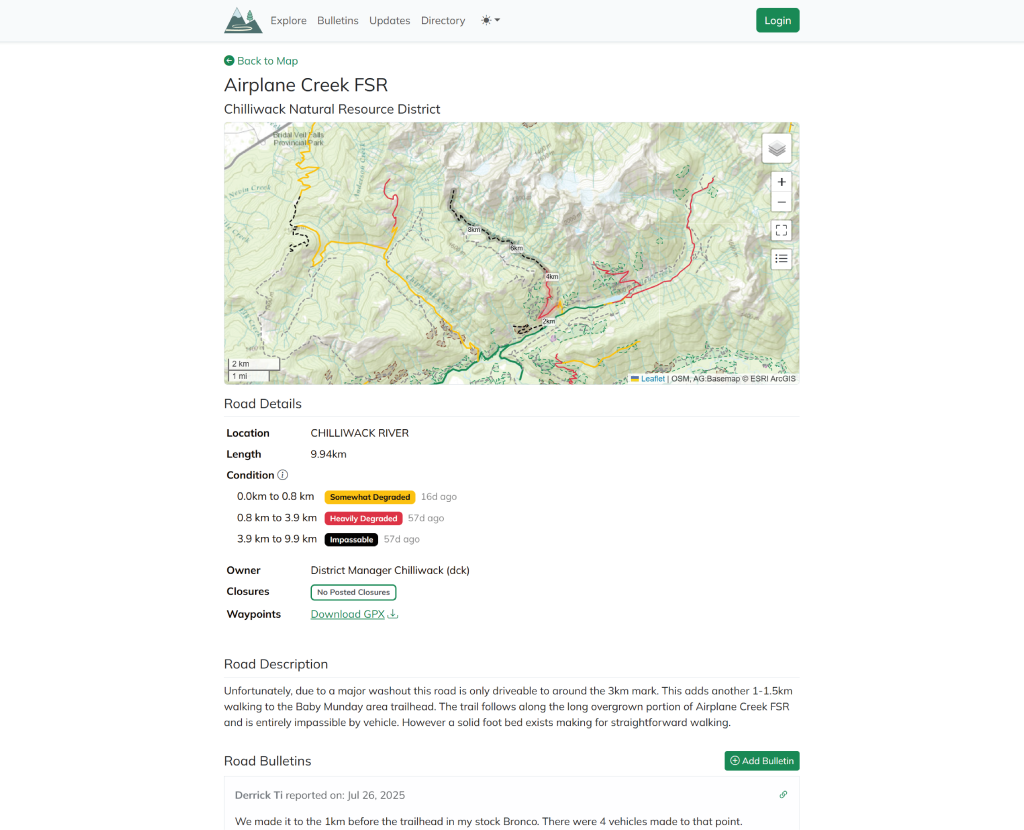Go to the Bulletins page
This screenshot has width=1024, height=830.
pyautogui.click(x=338, y=20)
